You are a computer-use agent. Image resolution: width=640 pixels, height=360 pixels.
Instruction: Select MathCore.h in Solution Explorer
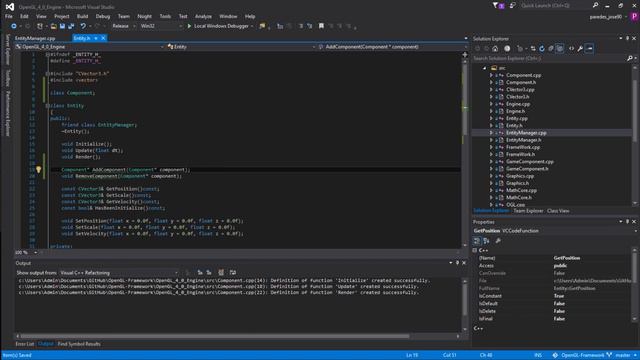[519, 198]
